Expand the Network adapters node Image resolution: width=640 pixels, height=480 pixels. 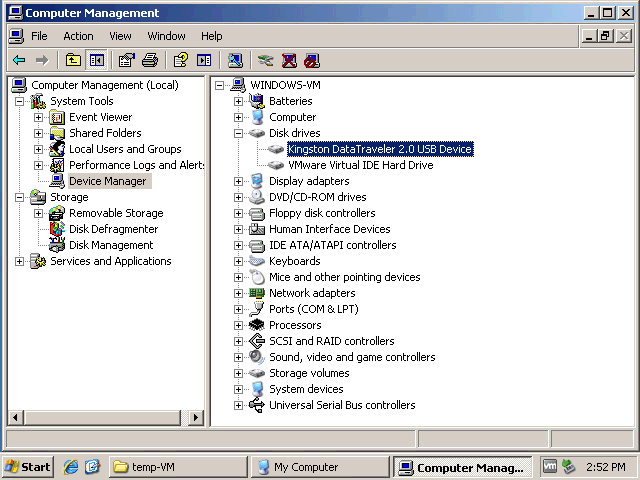(x=238, y=293)
